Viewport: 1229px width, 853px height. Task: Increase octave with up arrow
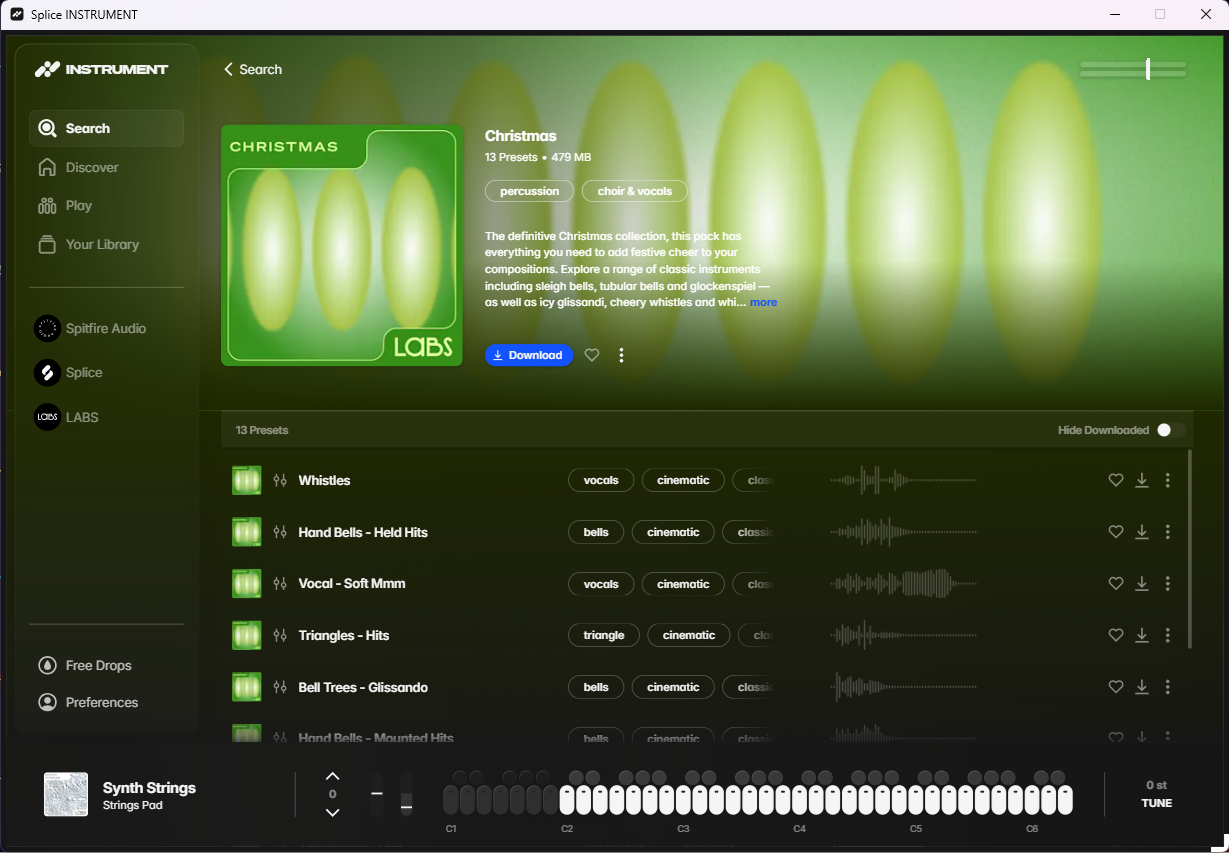[x=333, y=776]
